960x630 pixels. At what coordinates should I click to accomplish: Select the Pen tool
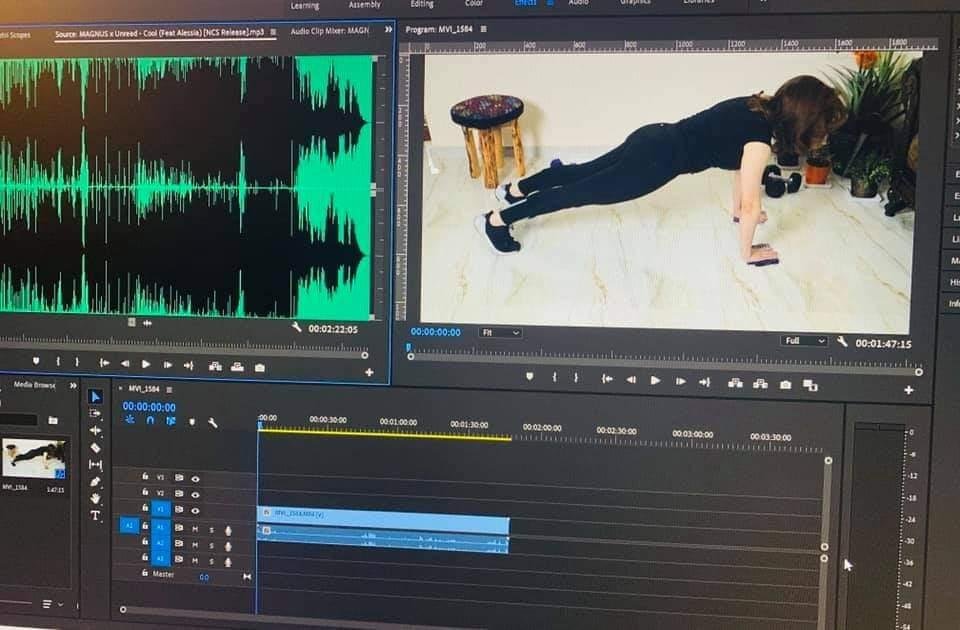(x=95, y=481)
